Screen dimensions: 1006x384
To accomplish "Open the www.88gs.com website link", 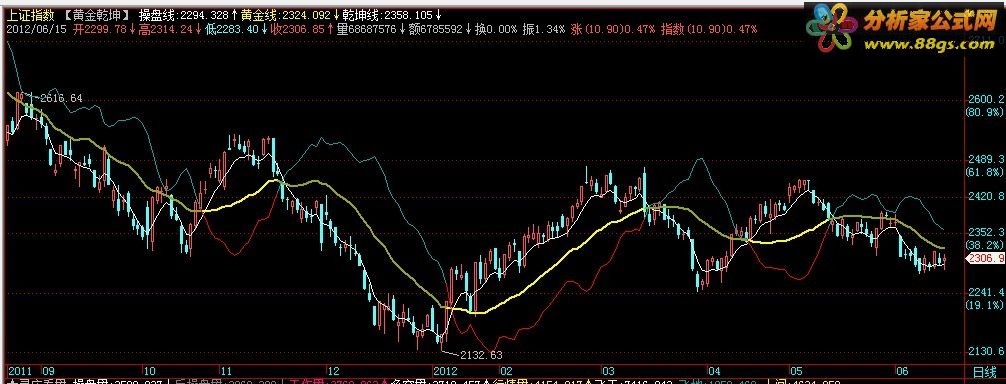I will 928,43.
